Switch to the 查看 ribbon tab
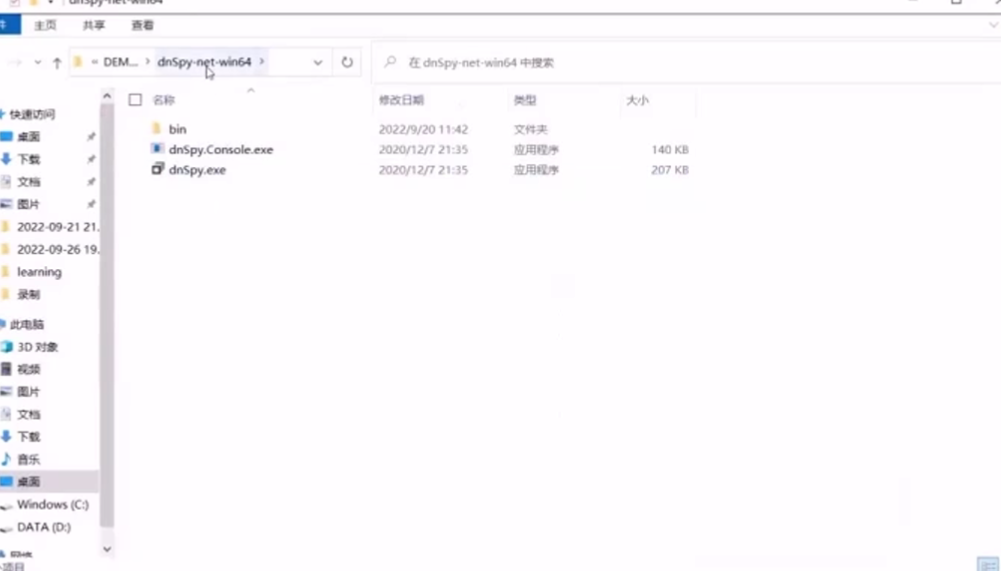This screenshot has height=571, width=1001. point(143,25)
